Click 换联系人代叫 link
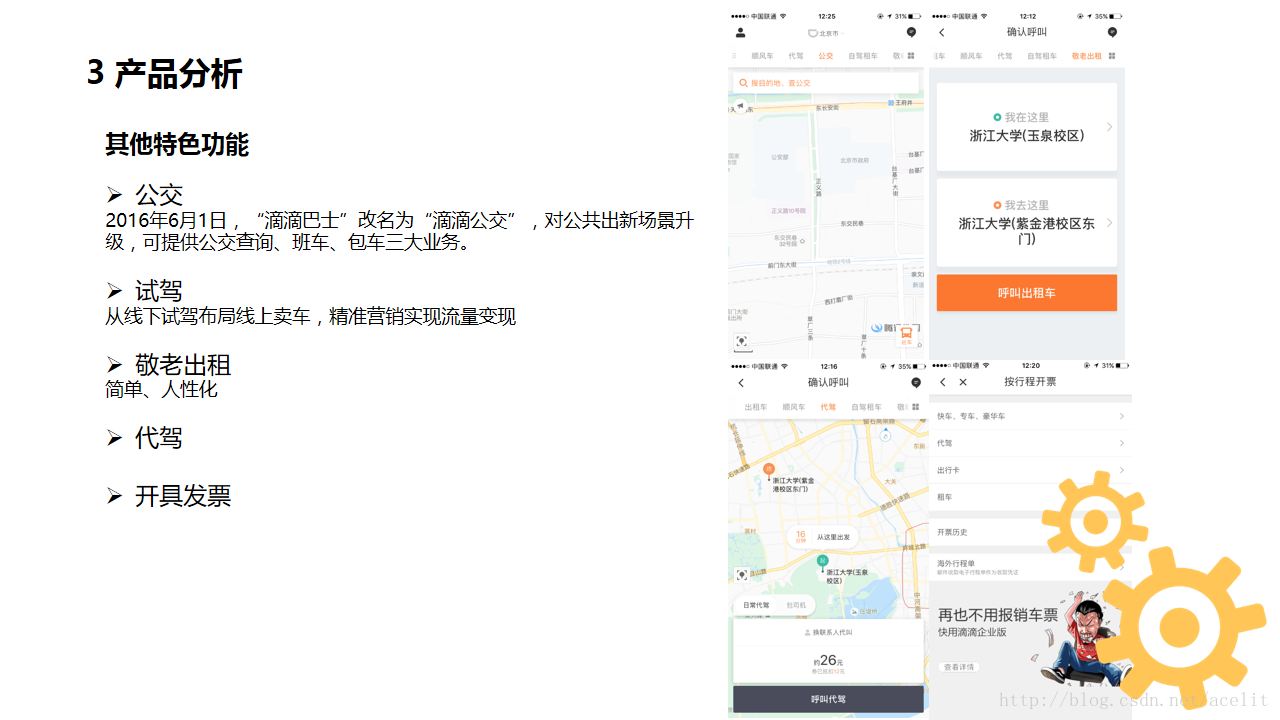The height and width of the screenshot is (720, 1280). click(x=828, y=633)
